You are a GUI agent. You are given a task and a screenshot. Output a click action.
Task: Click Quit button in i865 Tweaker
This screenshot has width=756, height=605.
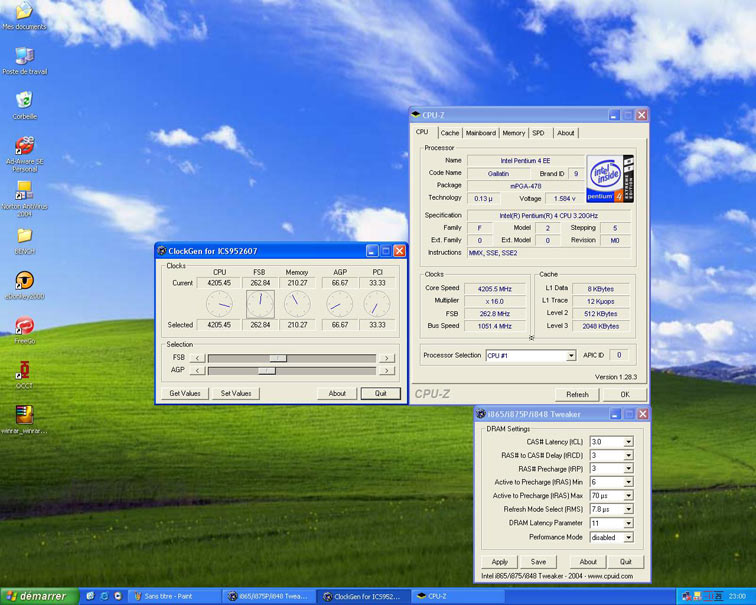[x=625, y=562]
